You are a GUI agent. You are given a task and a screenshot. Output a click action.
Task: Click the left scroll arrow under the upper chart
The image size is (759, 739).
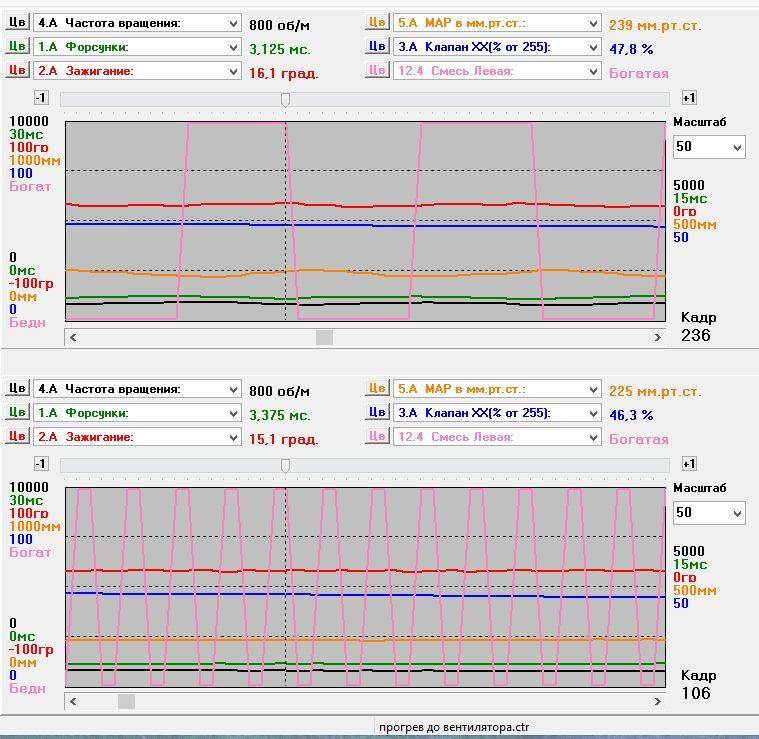(73, 338)
